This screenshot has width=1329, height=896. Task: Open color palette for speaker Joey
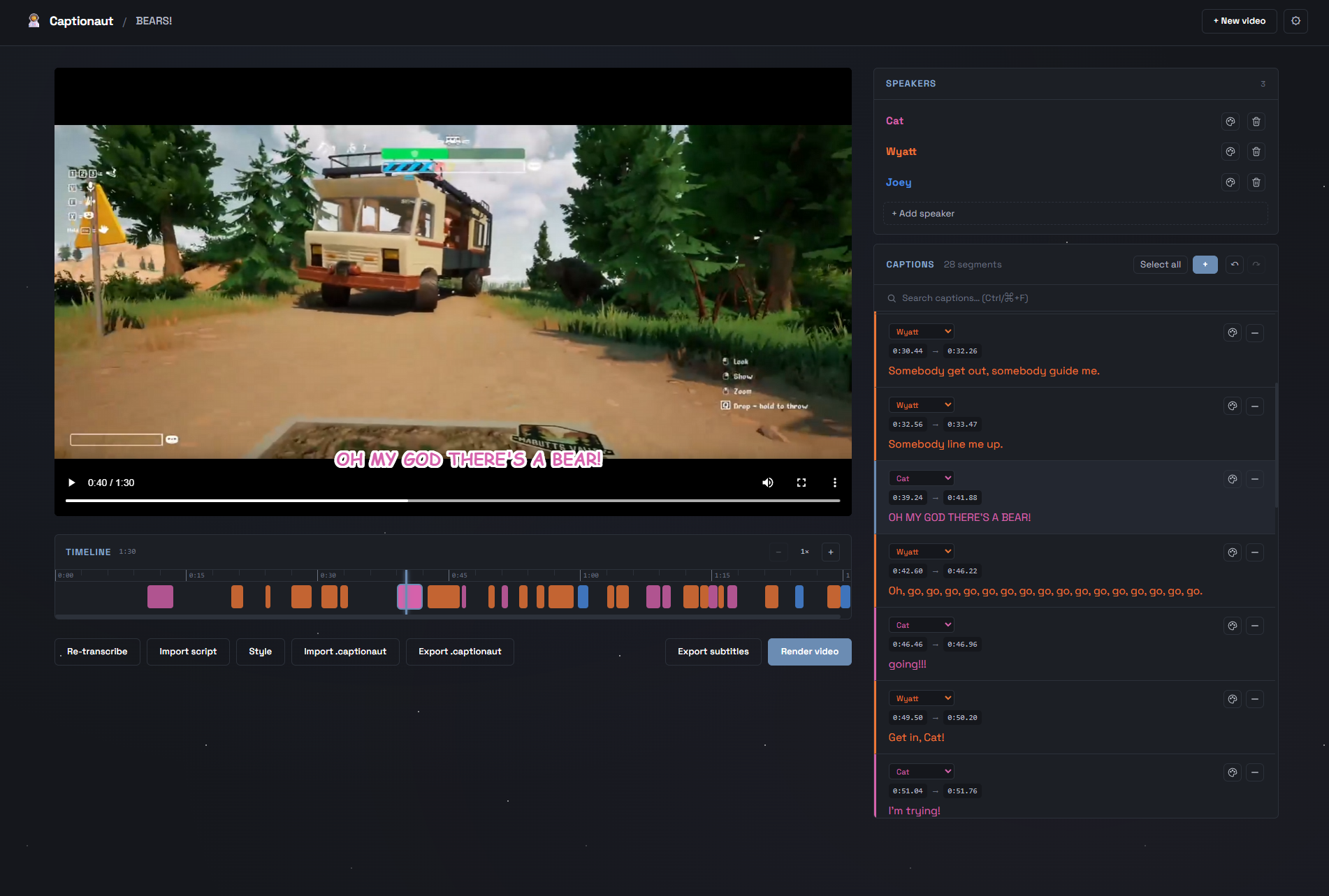tap(1230, 182)
